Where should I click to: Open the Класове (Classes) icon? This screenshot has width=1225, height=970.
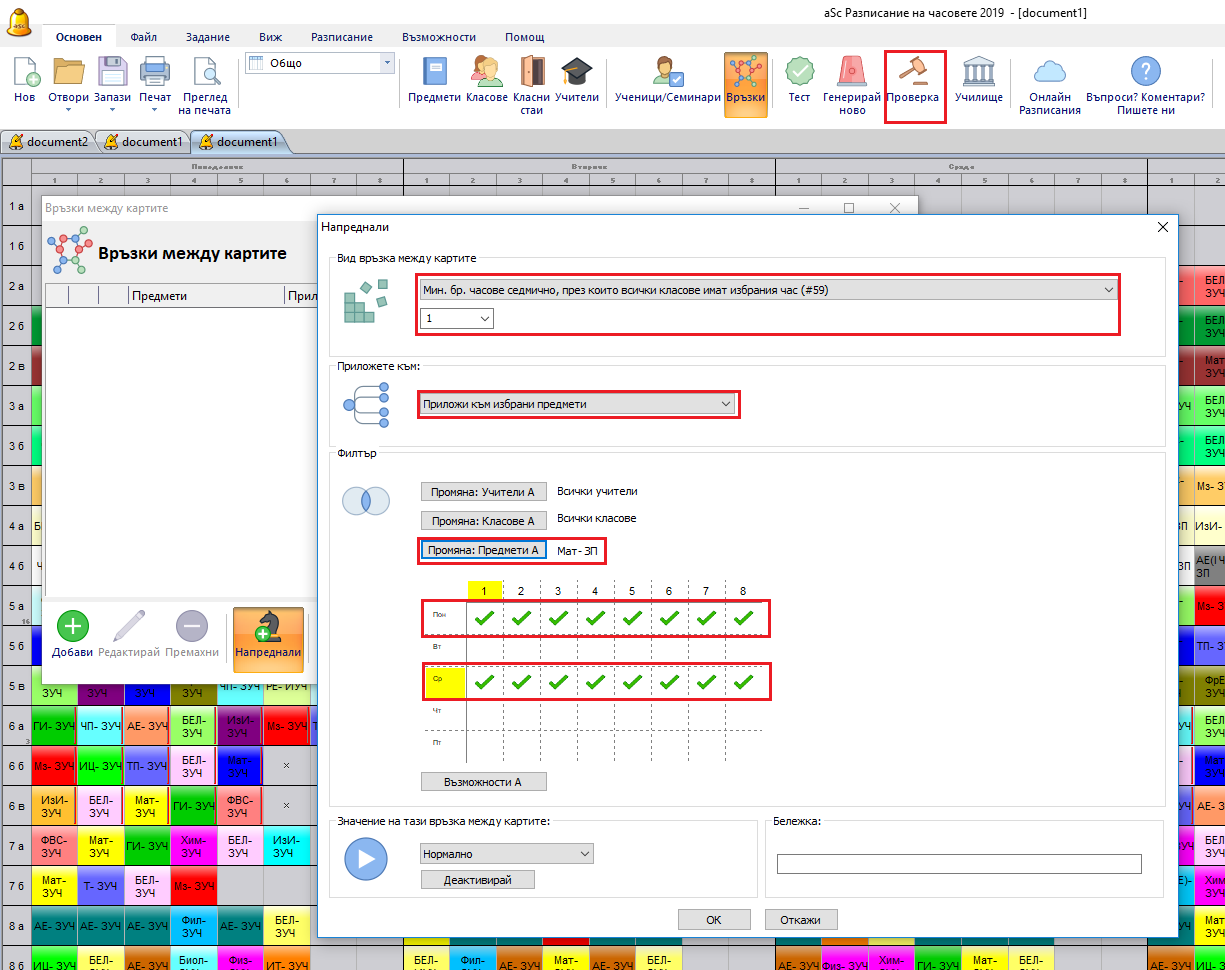coord(486,73)
